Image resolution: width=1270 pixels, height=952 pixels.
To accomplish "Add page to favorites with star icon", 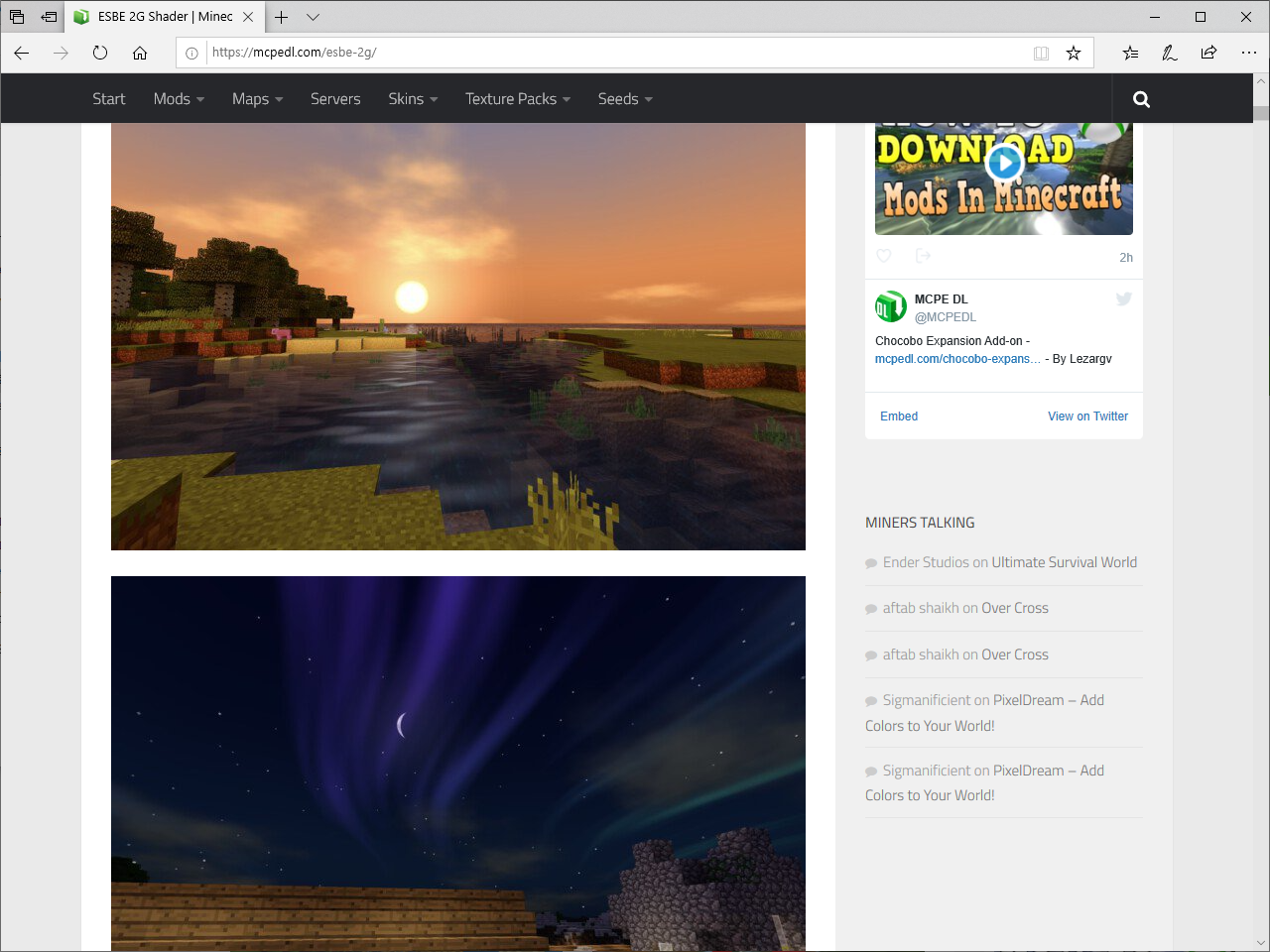I will 1074,53.
